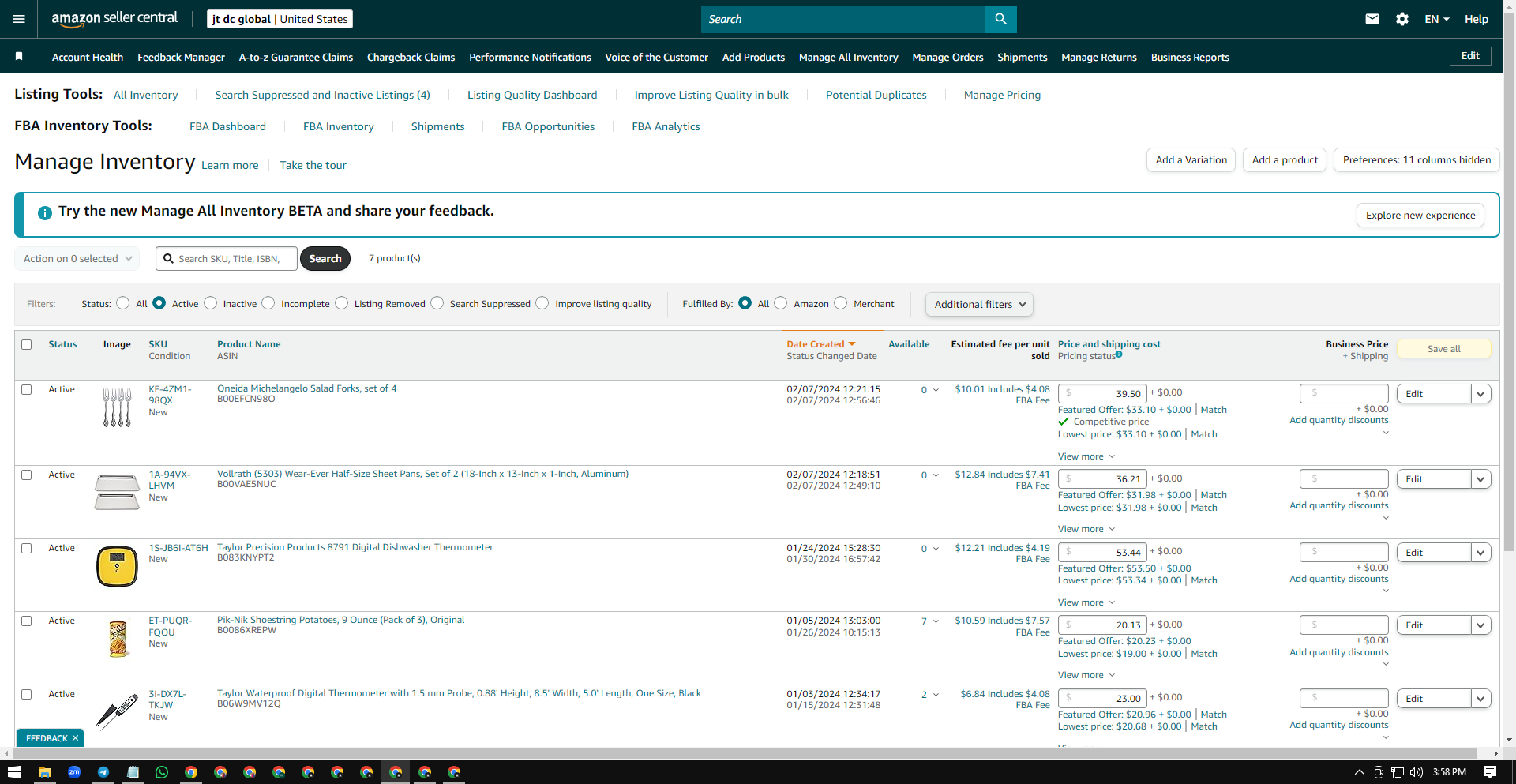Screen dimensions: 1516x784
Task: Close the FEEDBACK tab
Action: click(x=75, y=738)
